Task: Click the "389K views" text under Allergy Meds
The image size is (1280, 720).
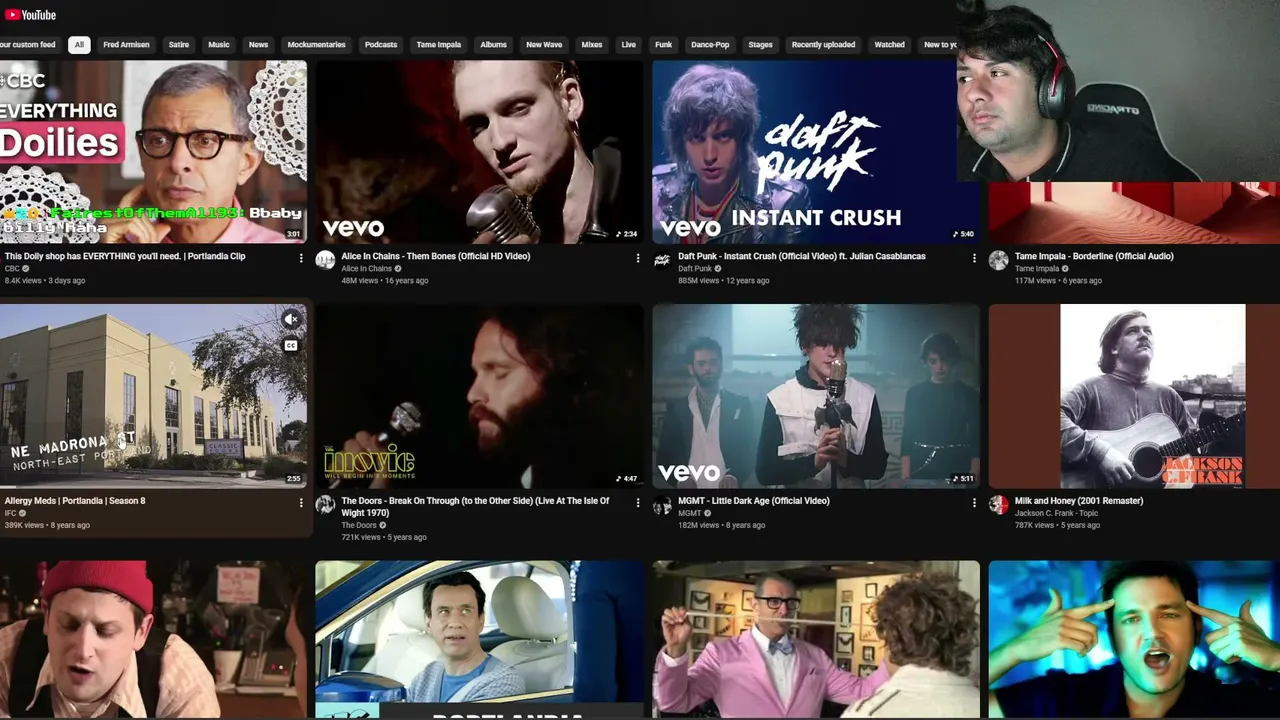Action: 24,525
